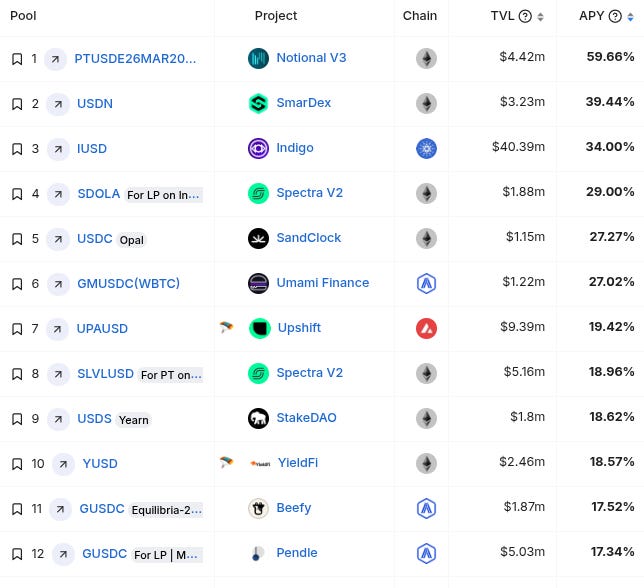Click the Umami Finance logo icon
The image size is (644, 588).
(258, 283)
